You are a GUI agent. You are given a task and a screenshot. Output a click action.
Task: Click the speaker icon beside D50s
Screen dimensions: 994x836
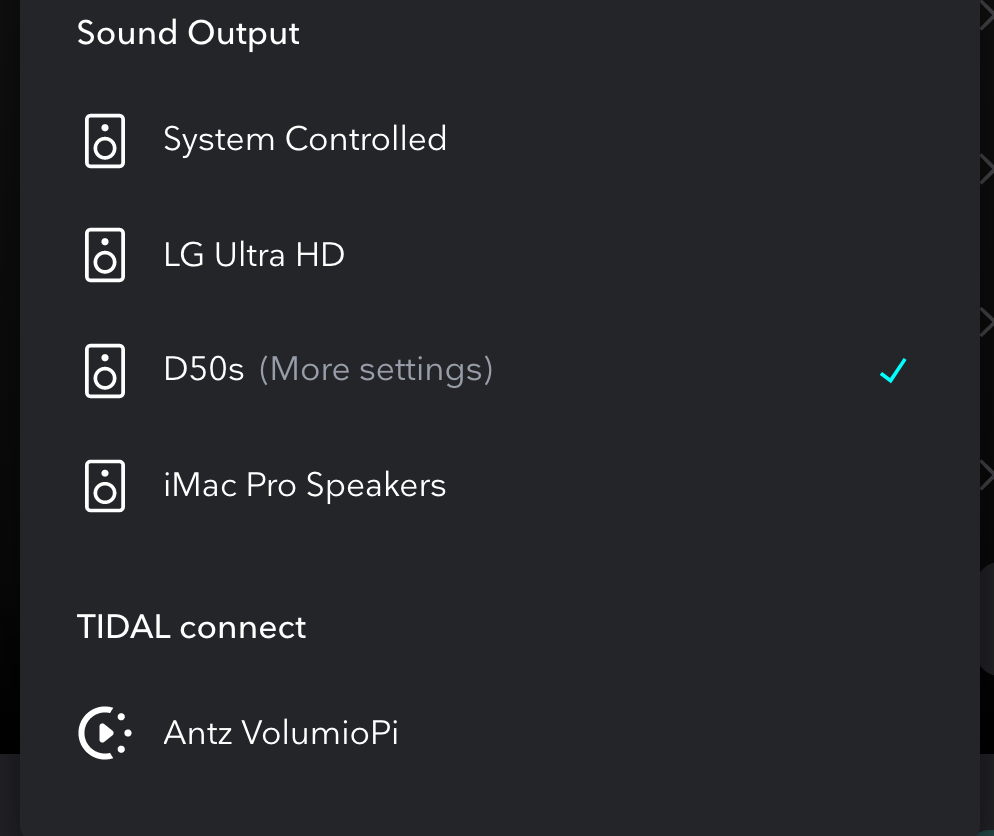pos(104,370)
